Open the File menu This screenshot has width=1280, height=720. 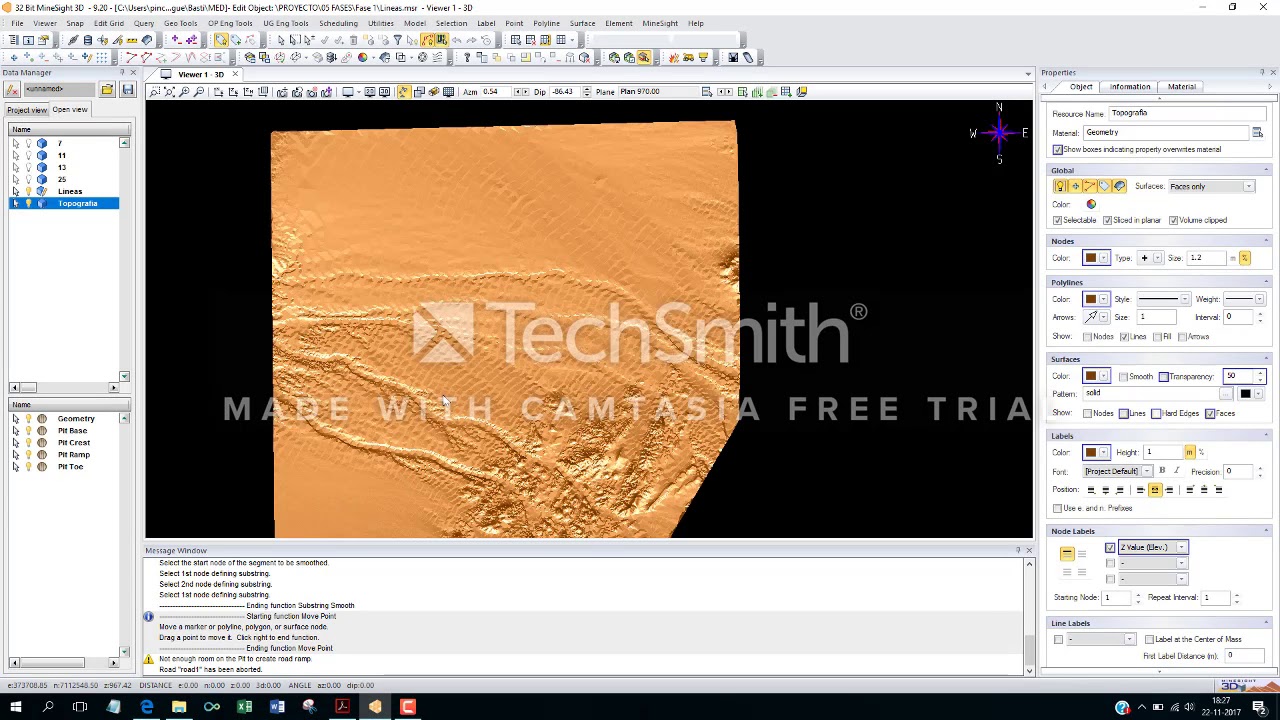[17, 23]
